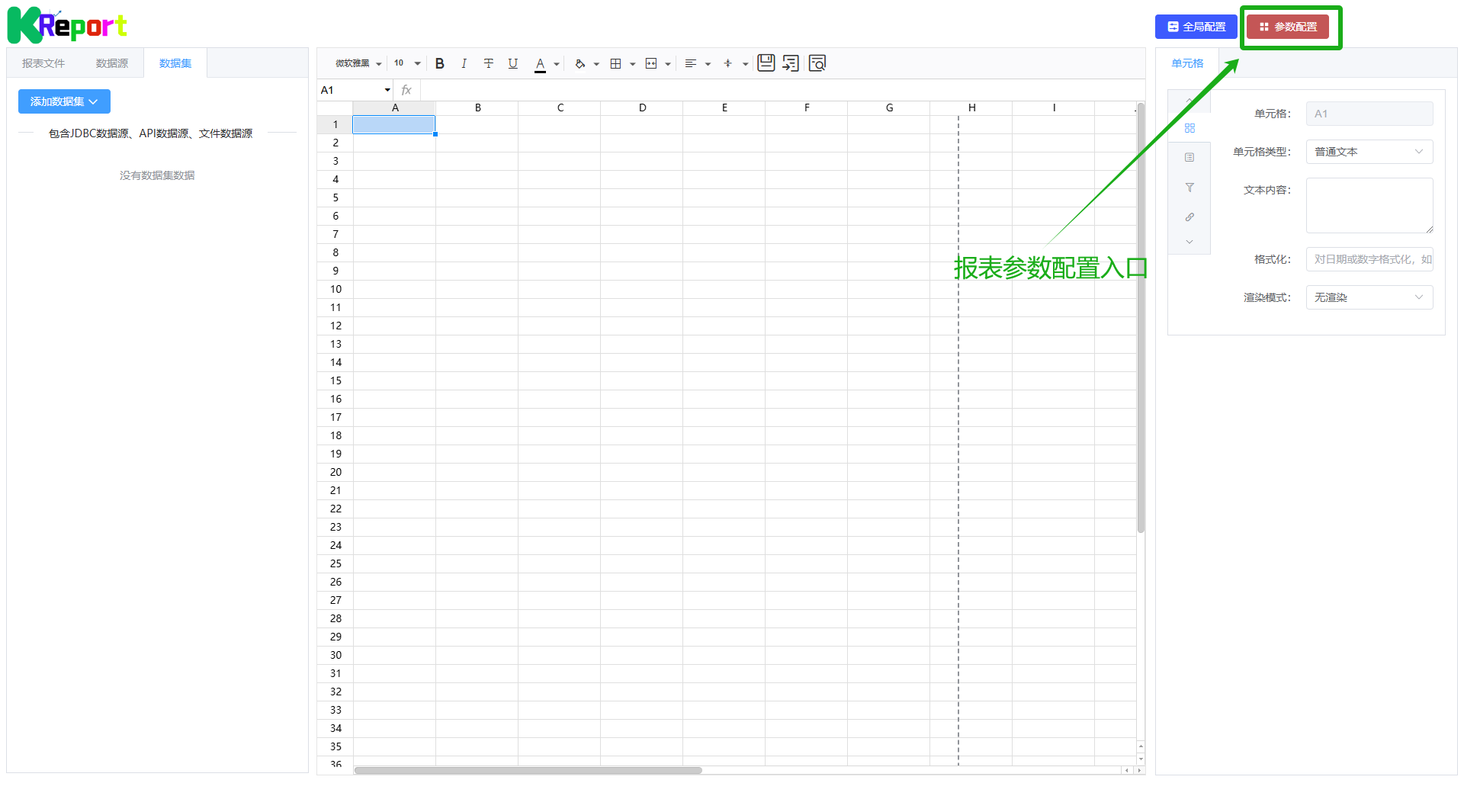Expand the font color dropdown arrow

point(557,65)
